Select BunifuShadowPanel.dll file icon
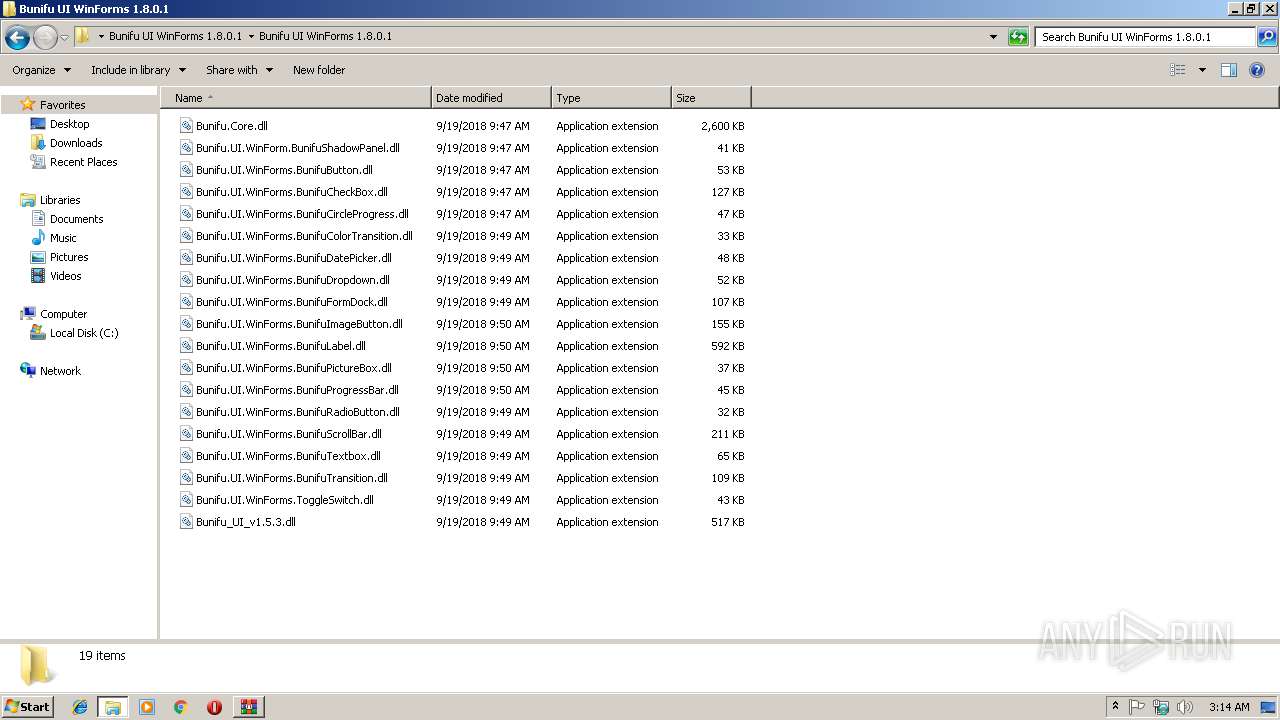This screenshot has width=1280, height=720. pyautogui.click(x=186, y=148)
